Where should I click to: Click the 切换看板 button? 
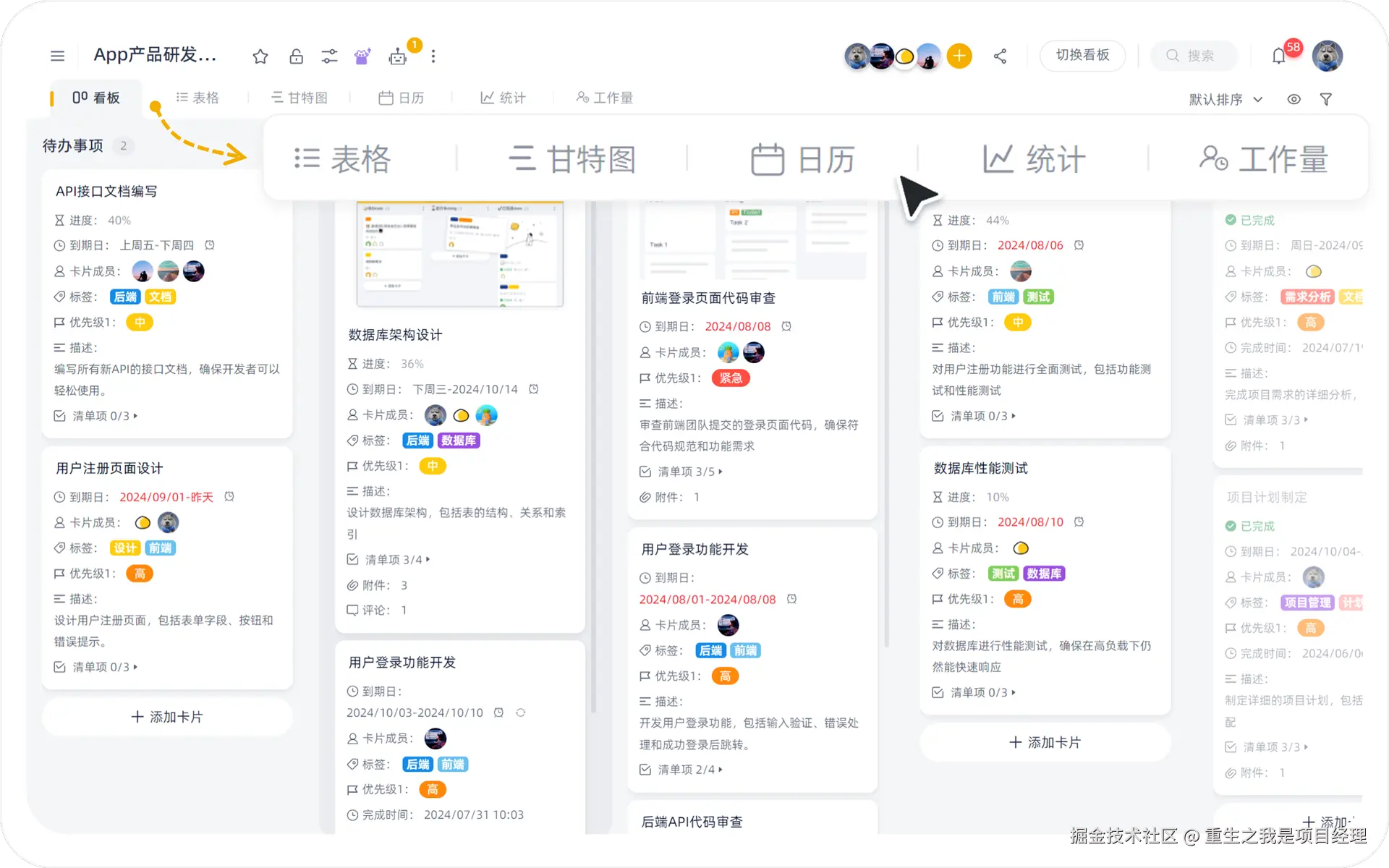1082,56
